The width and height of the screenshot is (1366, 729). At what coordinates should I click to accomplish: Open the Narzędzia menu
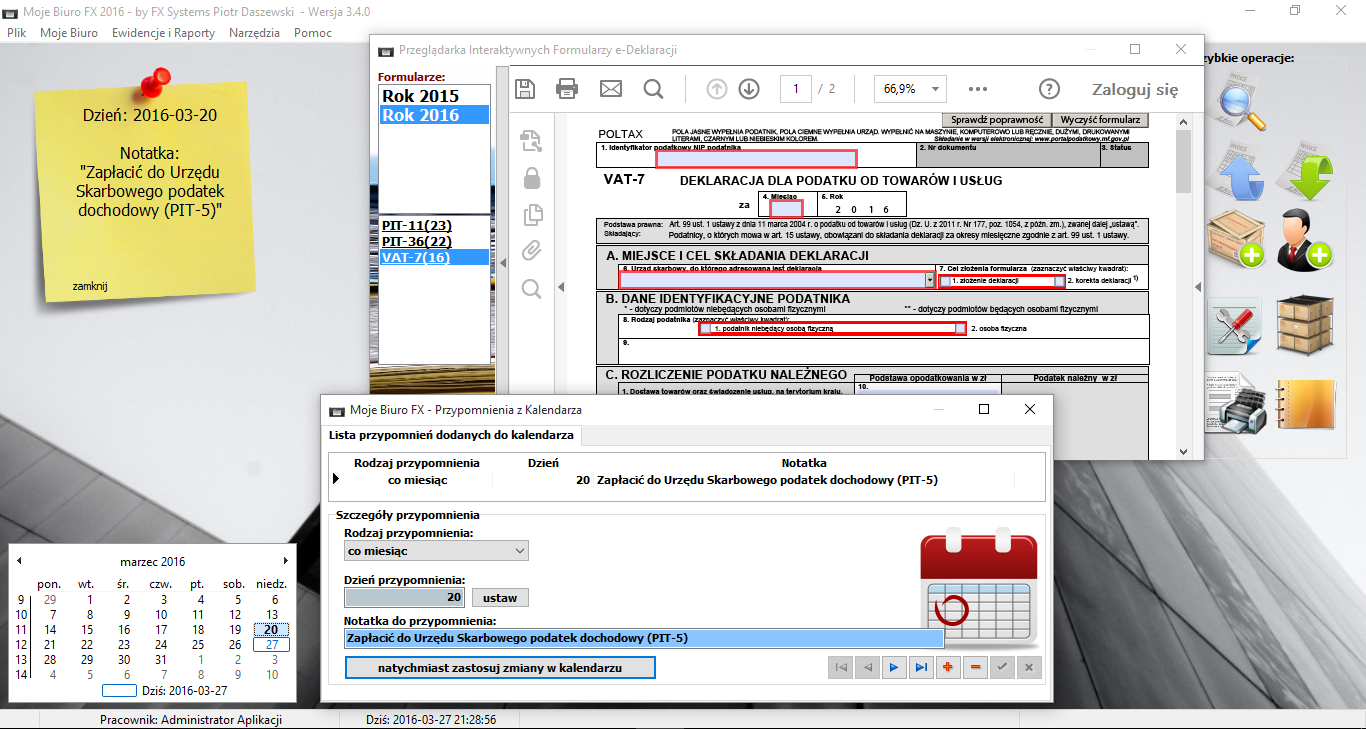254,33
